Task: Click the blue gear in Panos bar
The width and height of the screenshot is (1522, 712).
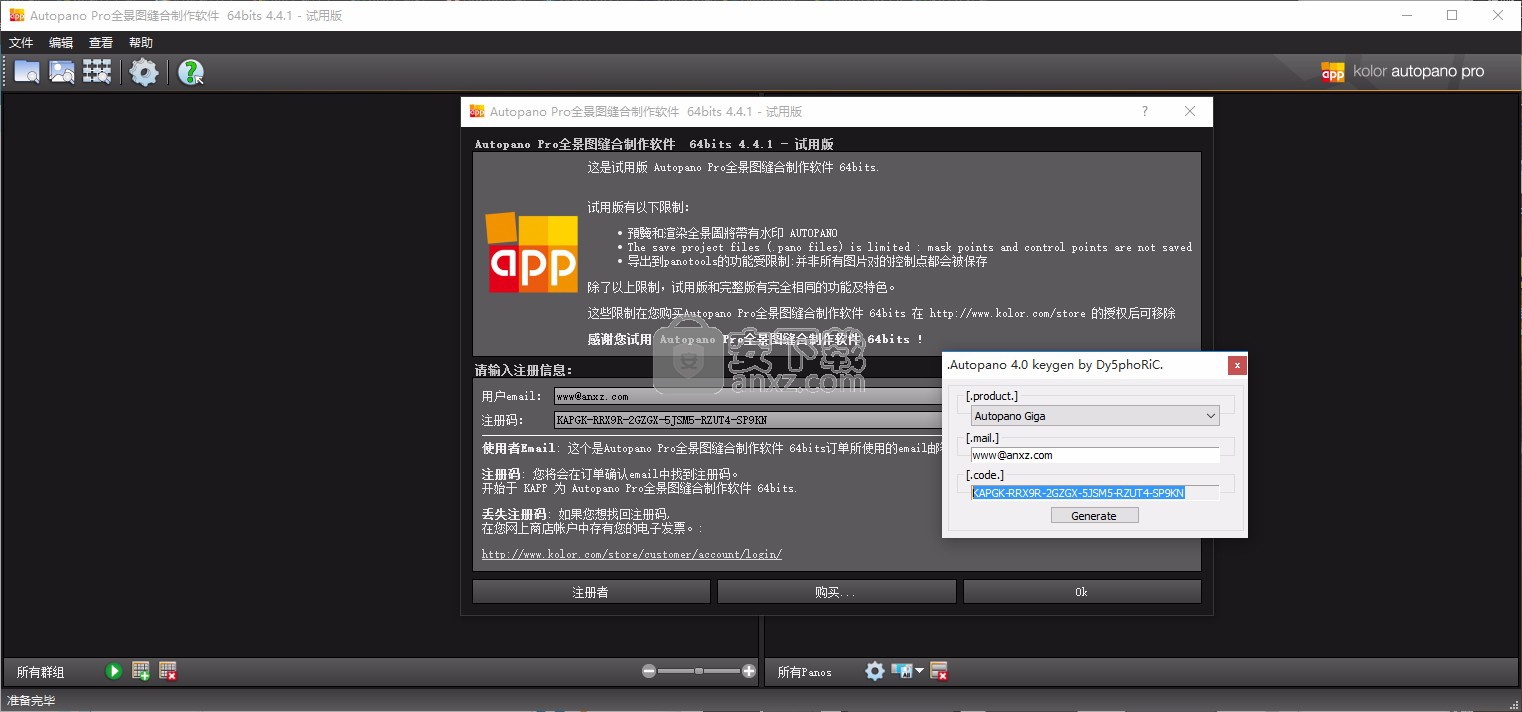Action: [x=875, y=671]
